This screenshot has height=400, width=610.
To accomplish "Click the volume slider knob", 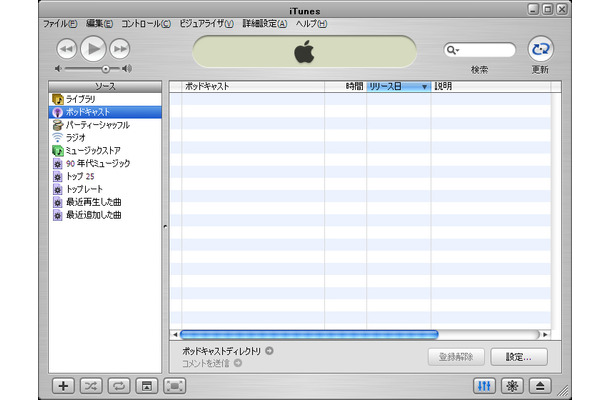I will tap(105, 69).
